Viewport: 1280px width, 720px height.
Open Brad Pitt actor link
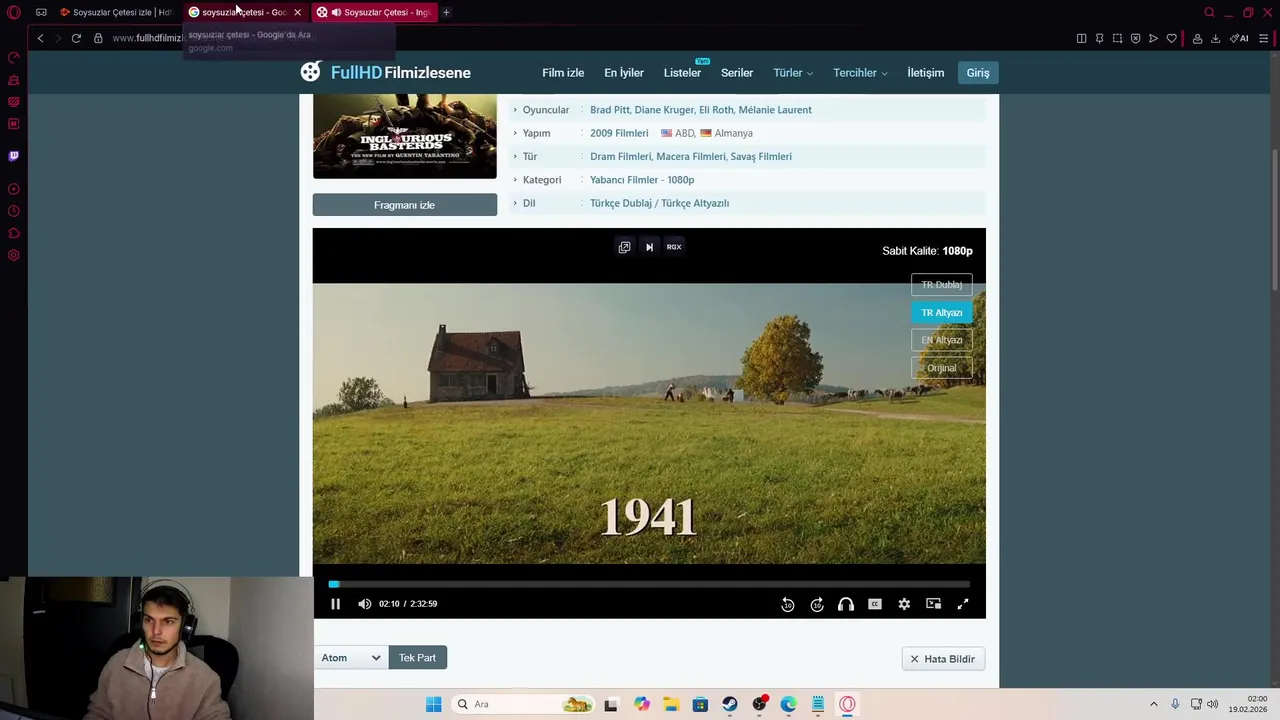click(x=609, y=110)
